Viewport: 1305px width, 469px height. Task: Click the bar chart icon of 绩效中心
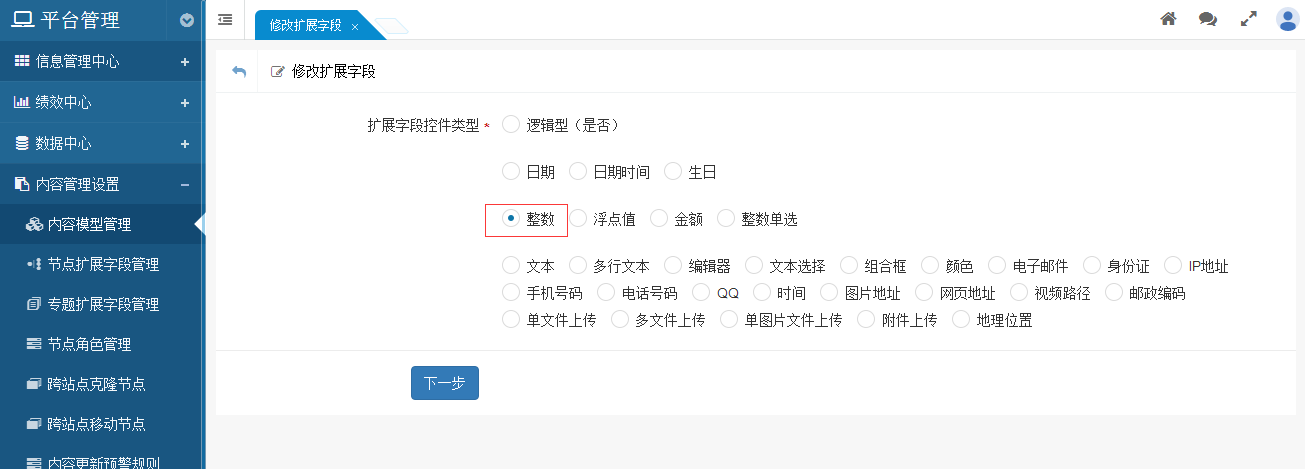22,102
